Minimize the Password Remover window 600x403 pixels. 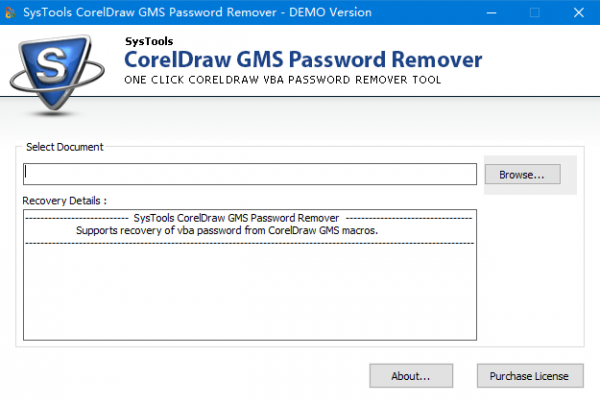click(x=490, y=12)
